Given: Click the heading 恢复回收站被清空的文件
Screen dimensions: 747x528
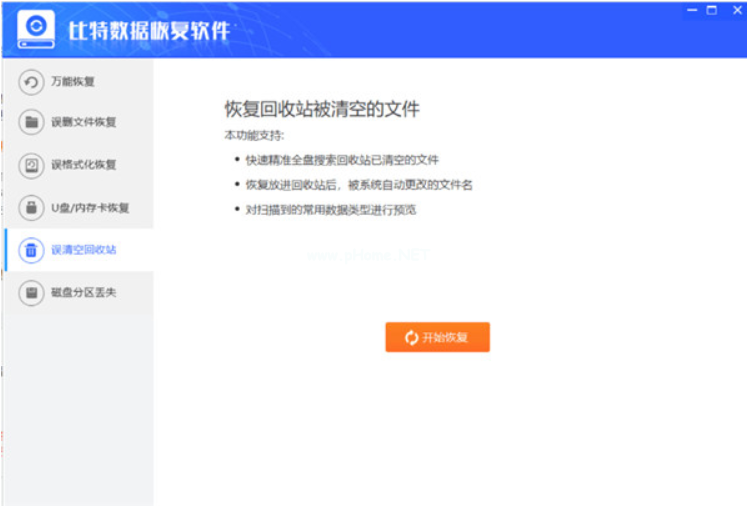Looking at the screenshot, I should pos(322,109).
